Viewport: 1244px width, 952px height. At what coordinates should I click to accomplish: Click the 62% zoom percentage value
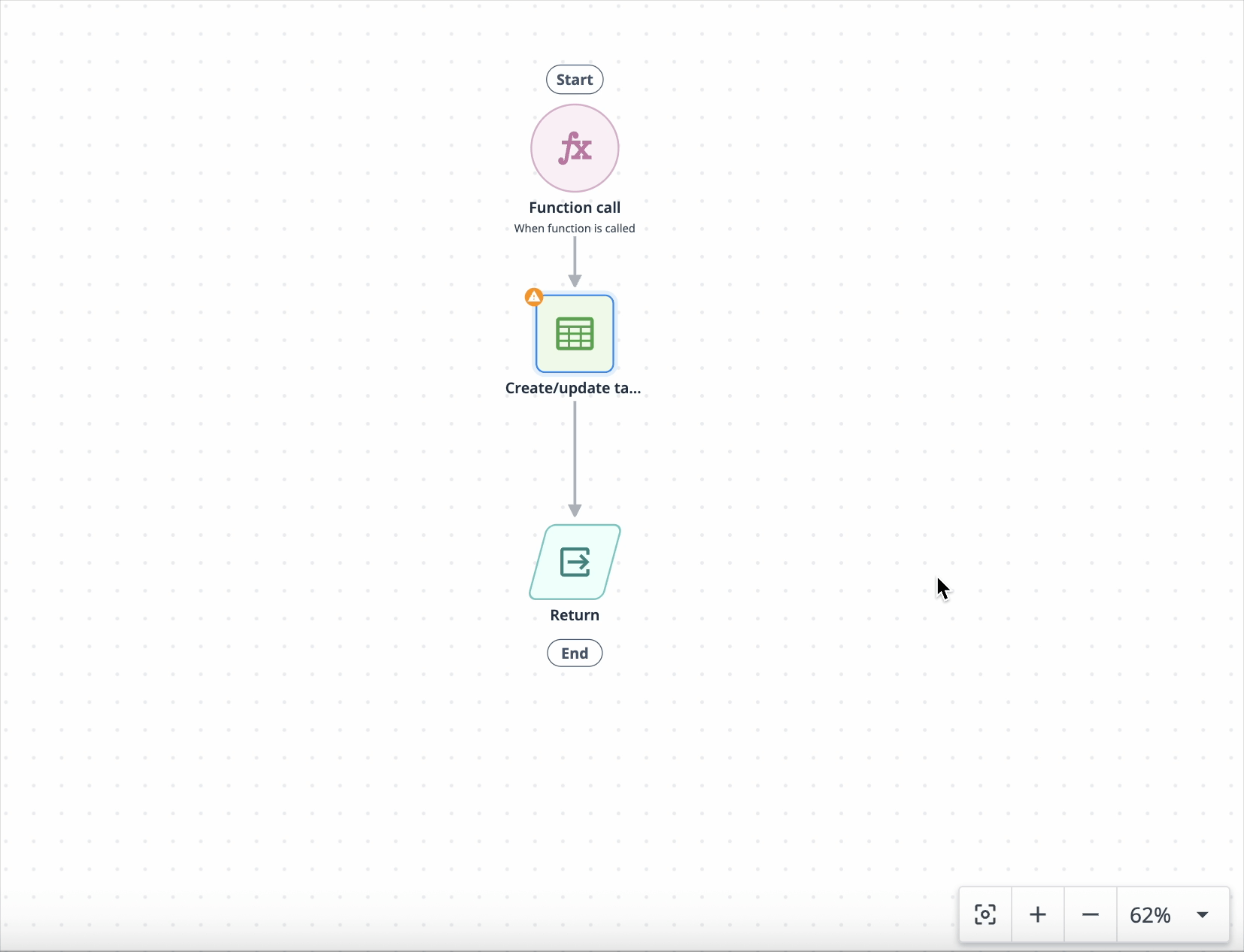tap(1150, 914)
